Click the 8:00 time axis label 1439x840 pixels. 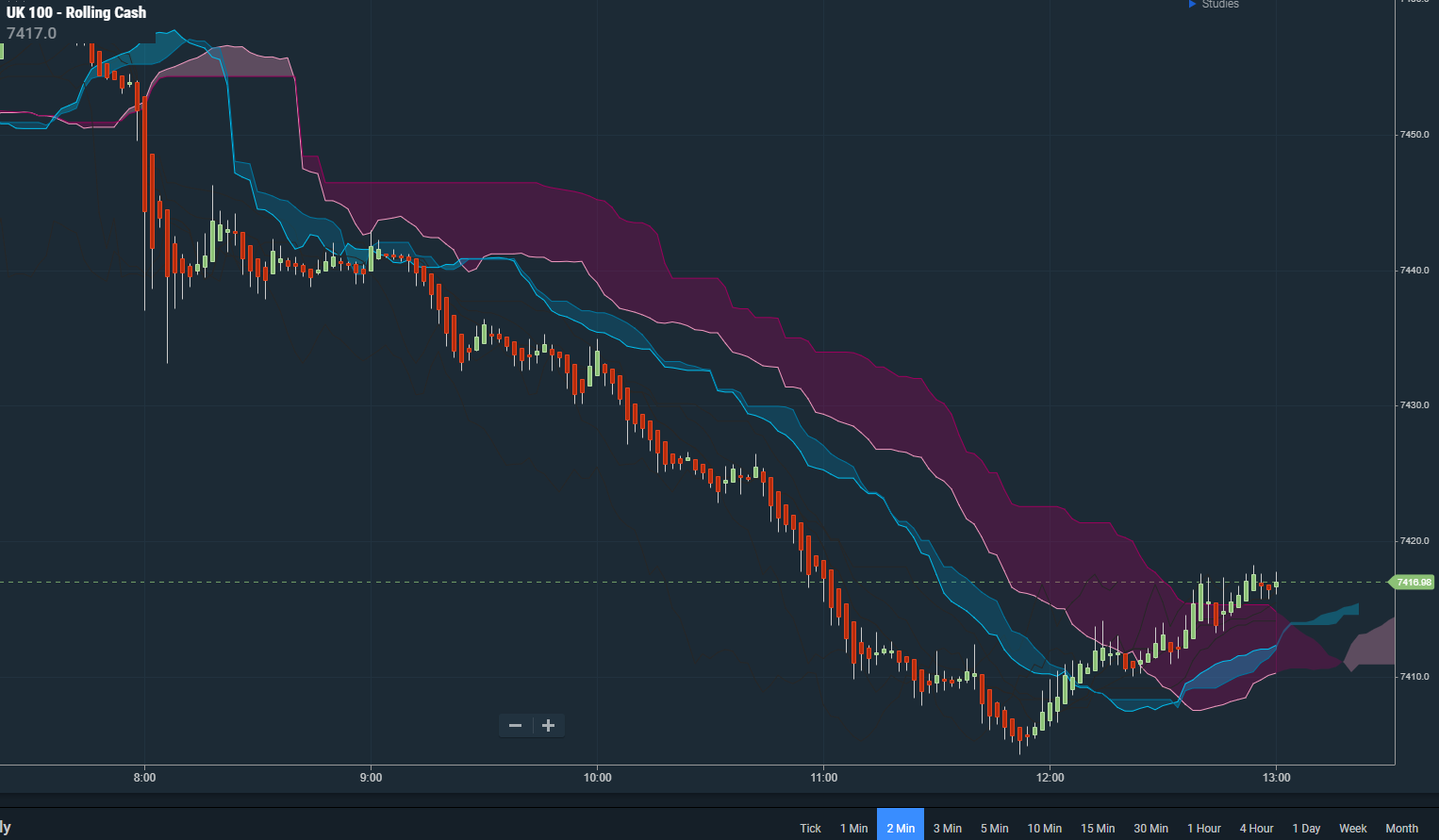pyautogui.click(x=144, y=778)
